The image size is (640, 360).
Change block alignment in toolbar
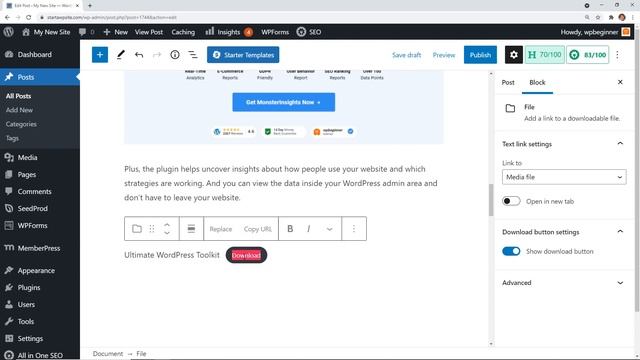click(x=191, y=229)
